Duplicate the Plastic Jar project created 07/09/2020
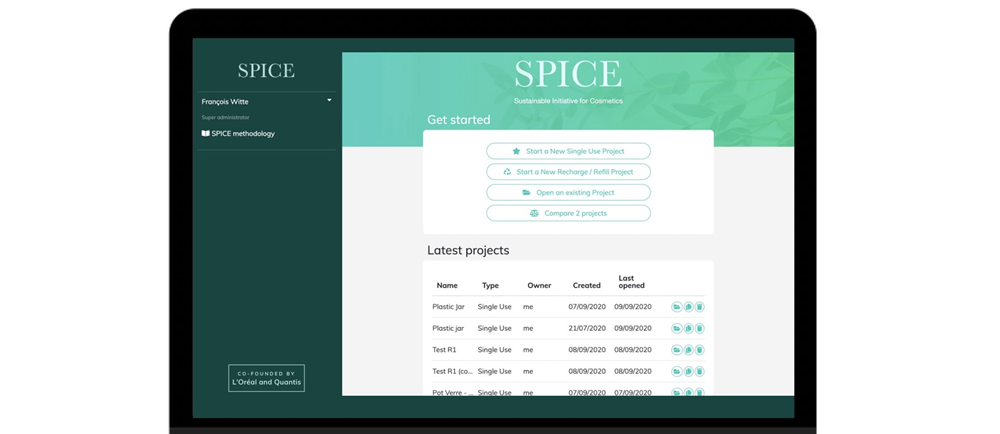 tap(688, 307)
